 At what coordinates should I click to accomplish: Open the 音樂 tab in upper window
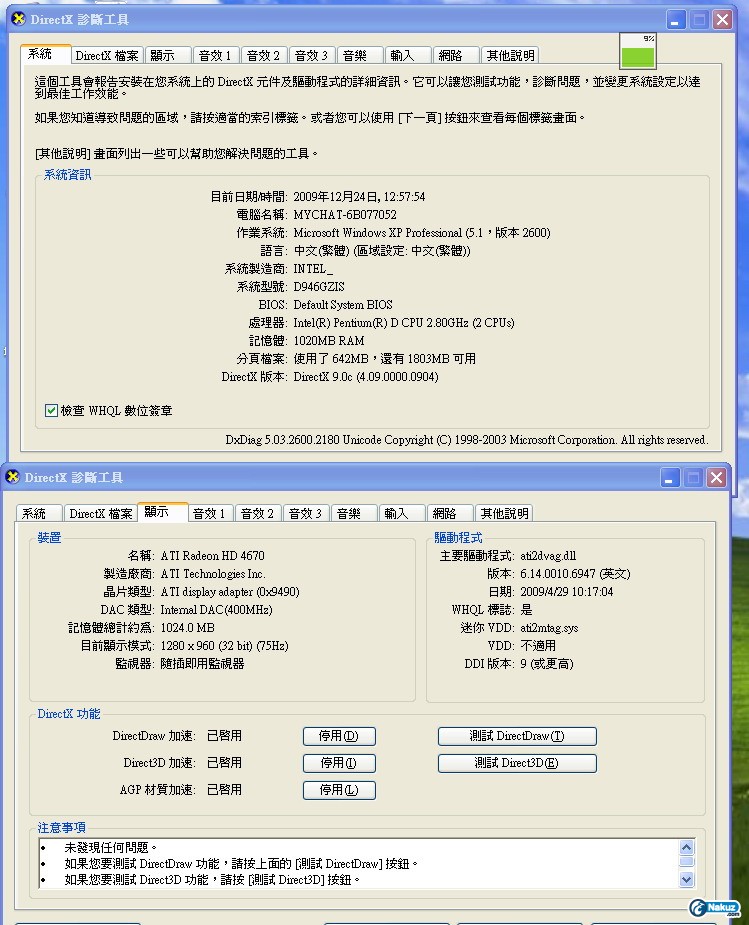pyautogui.click(x=360, y=55)
